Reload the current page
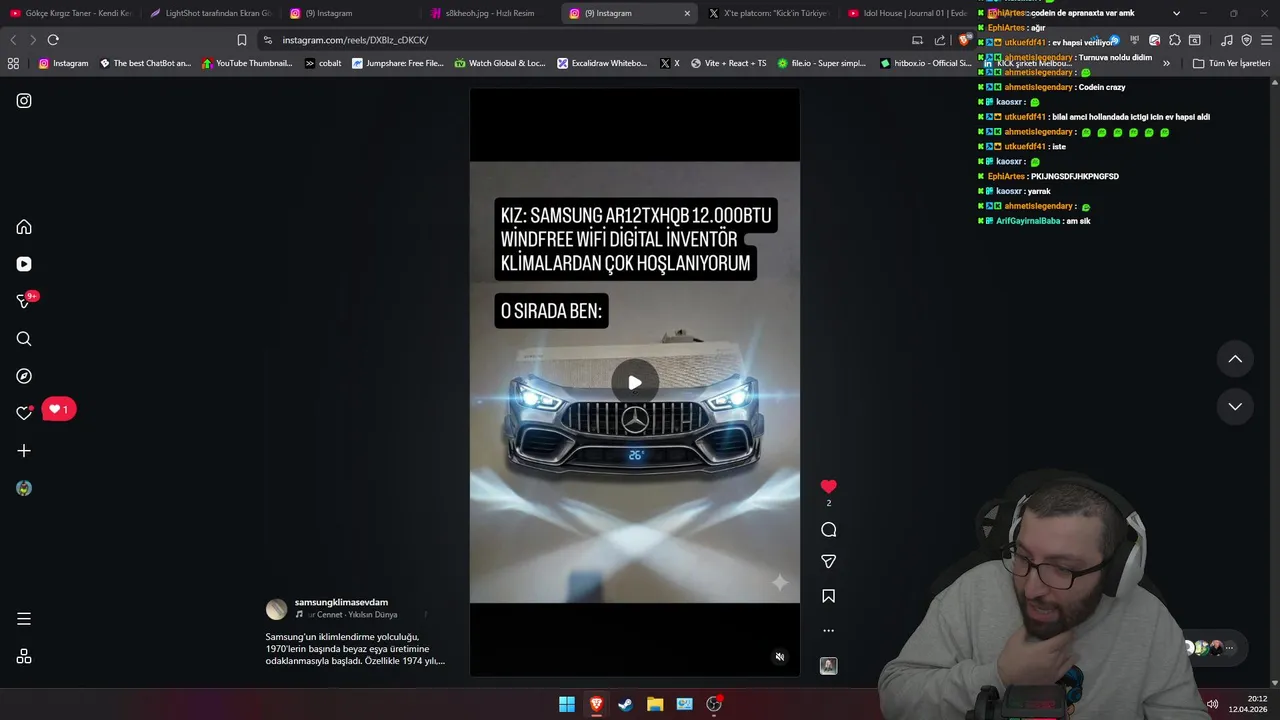The height and width of the screenshot is (720, 1280). [x=53, y=40]
